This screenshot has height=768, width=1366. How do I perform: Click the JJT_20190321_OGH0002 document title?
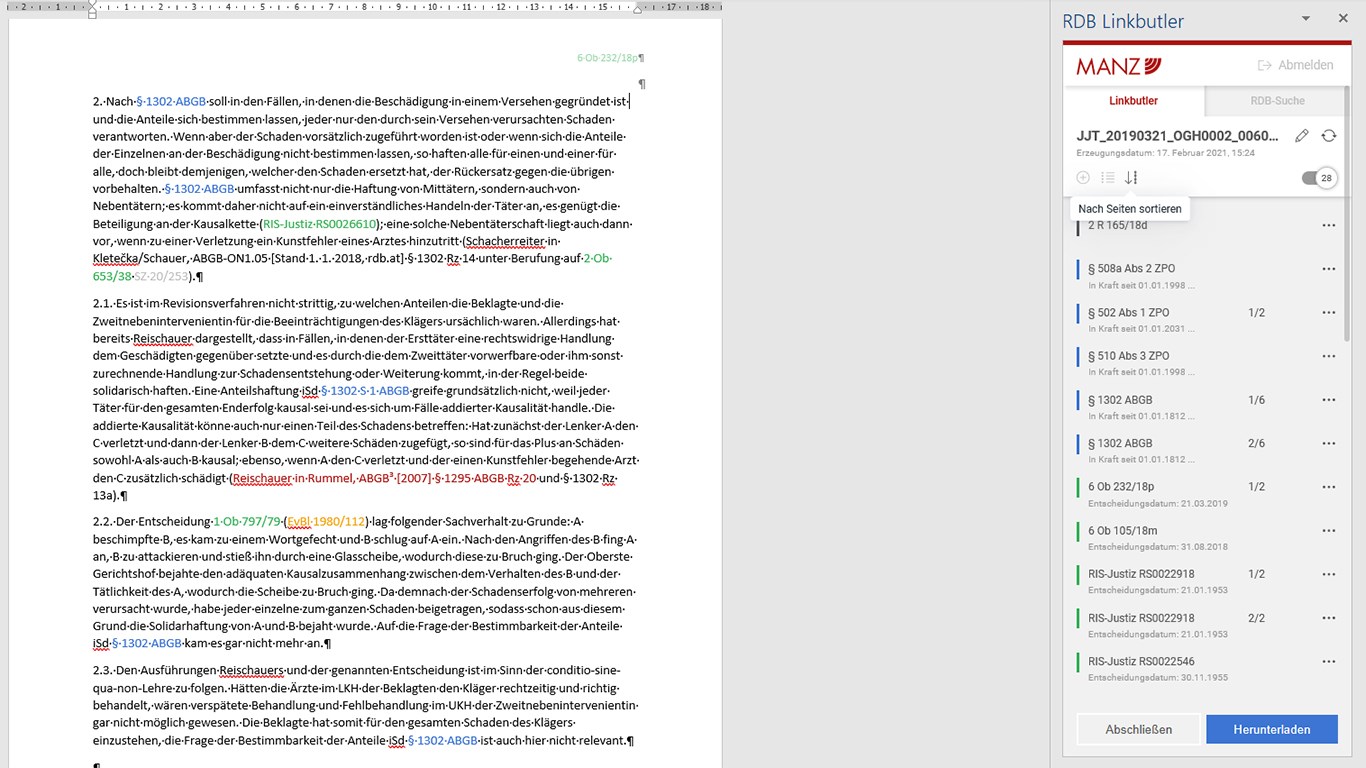pyautogui.click(x=1177, y=136)
